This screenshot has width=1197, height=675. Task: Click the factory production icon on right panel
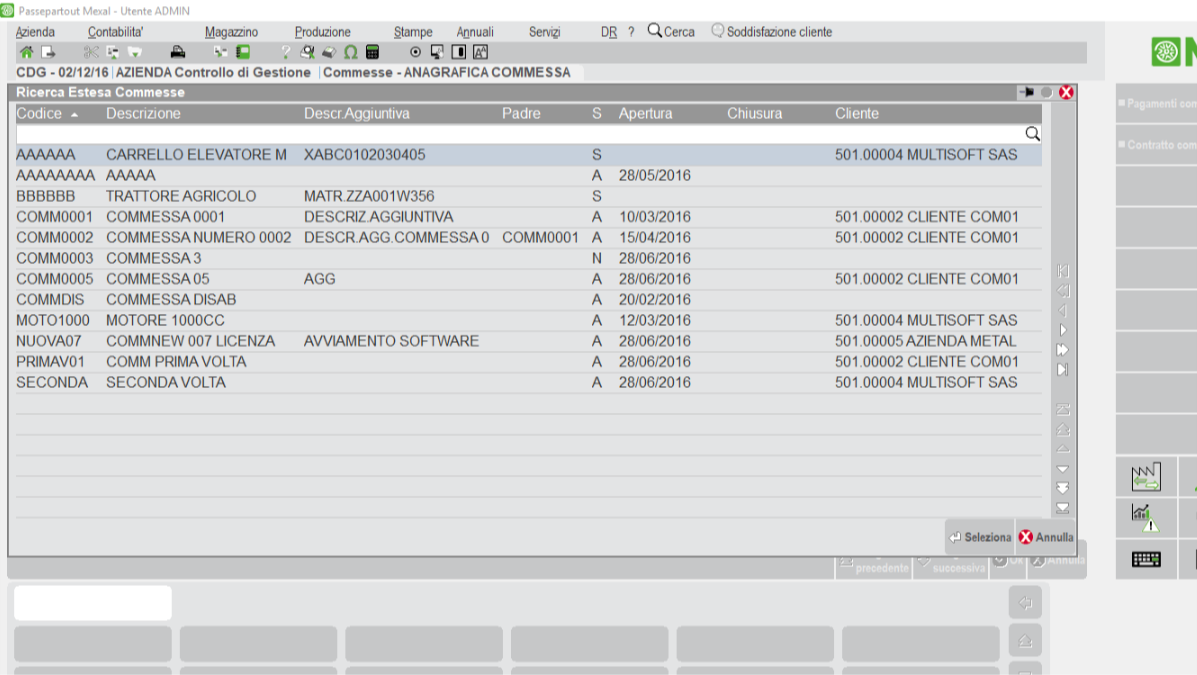coord(1146,477)
